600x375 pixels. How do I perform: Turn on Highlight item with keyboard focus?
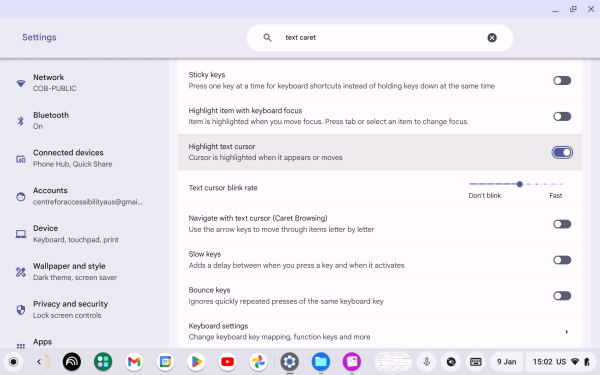point(562,116)
